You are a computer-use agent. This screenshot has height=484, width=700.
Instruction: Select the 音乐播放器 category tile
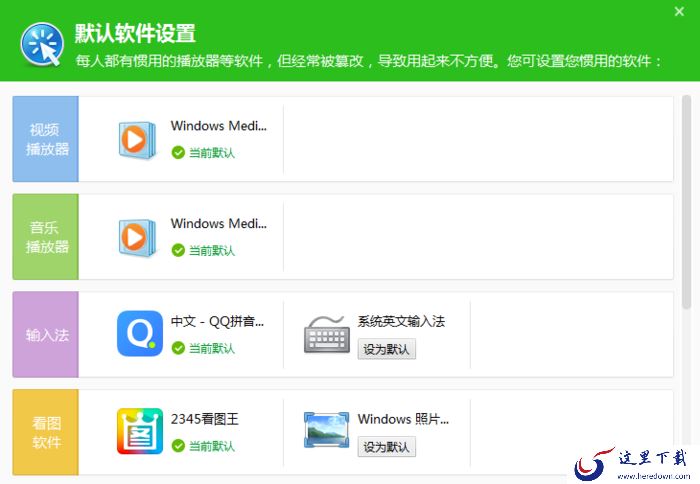(46, 237)
